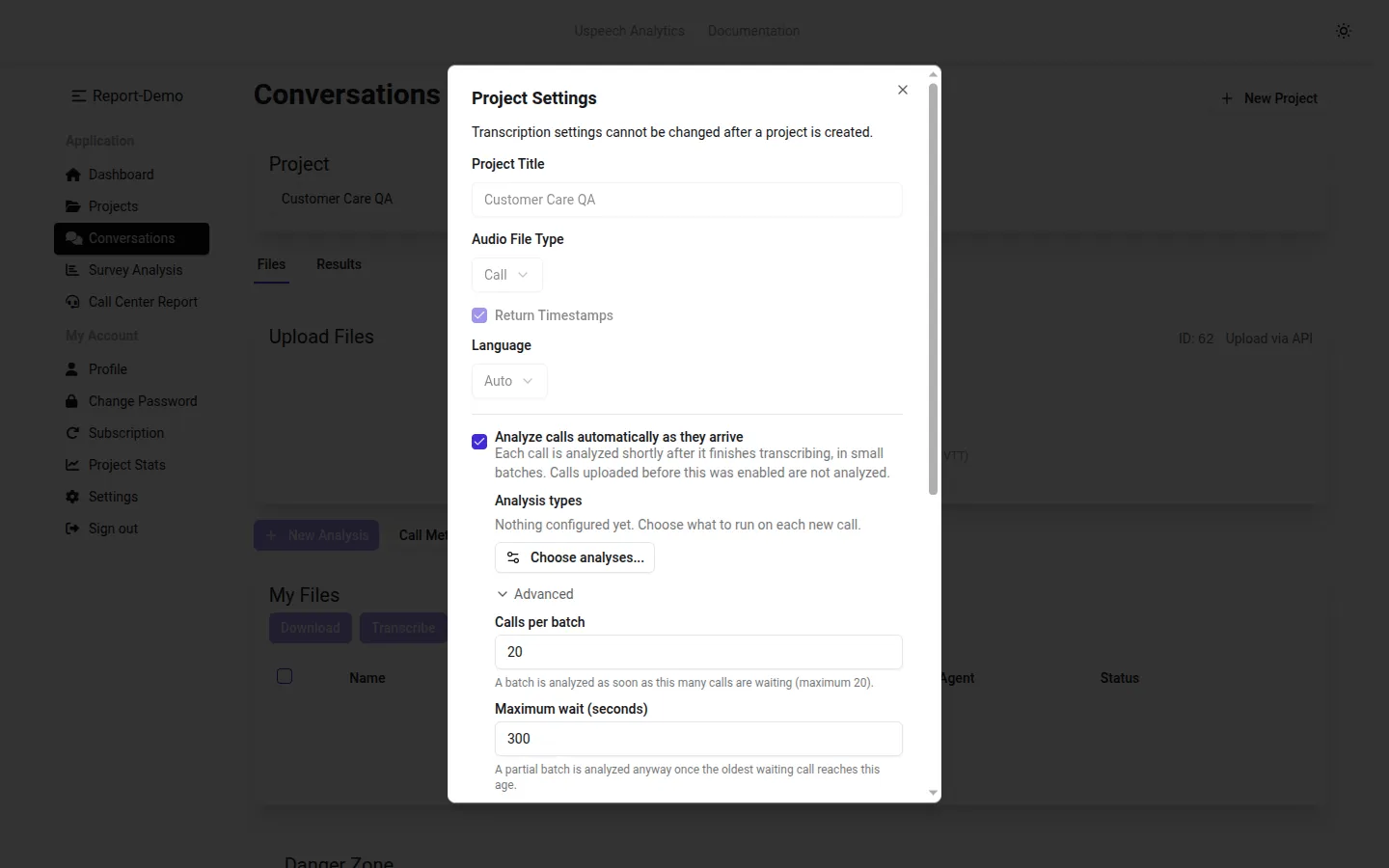
Task: Open the Audio File Type Call dropdown
Action: (x=507, y=275)
